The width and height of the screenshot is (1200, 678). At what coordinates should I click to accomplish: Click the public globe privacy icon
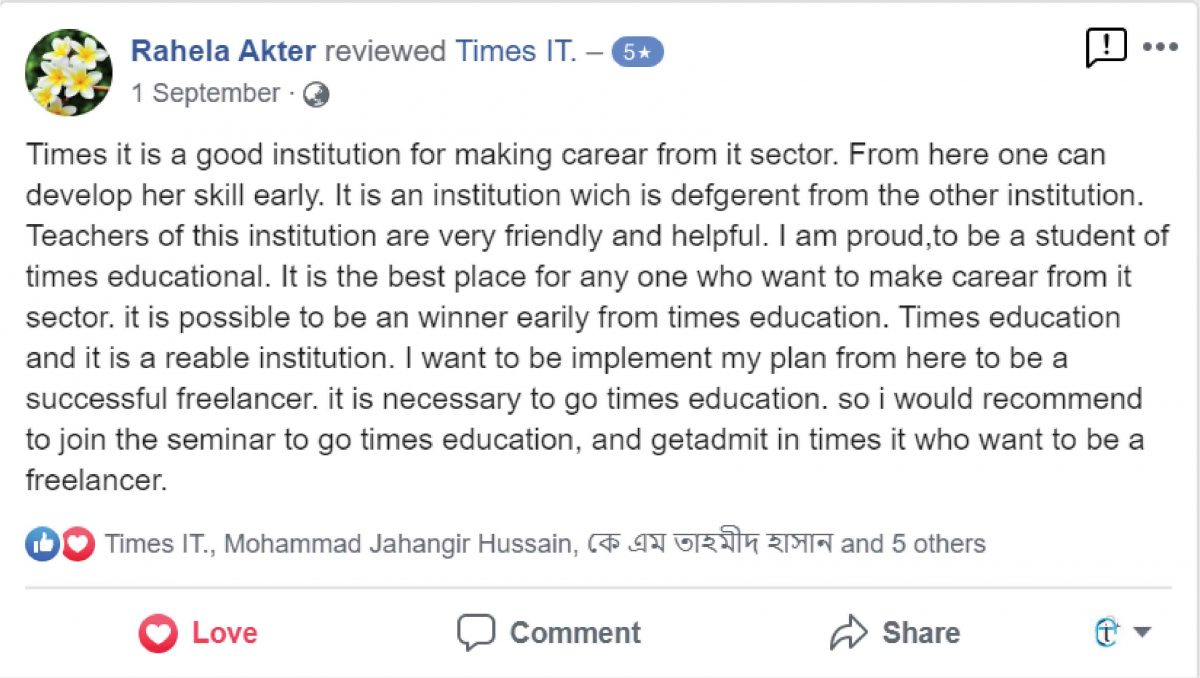coord(316,94)
